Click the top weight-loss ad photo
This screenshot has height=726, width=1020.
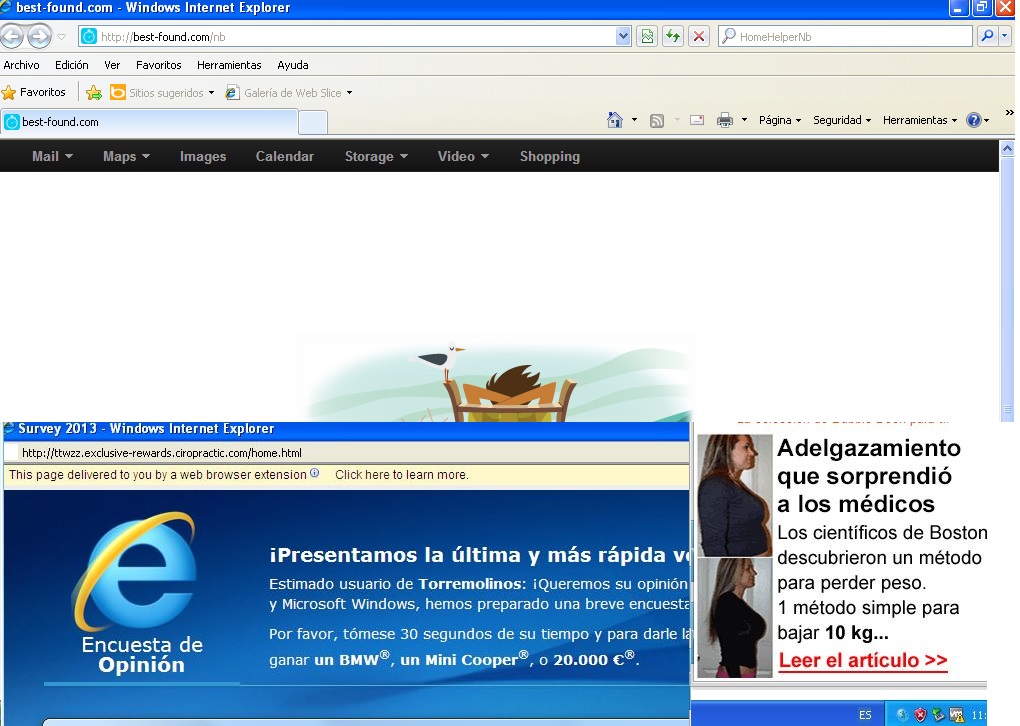[x=734, y=496]
